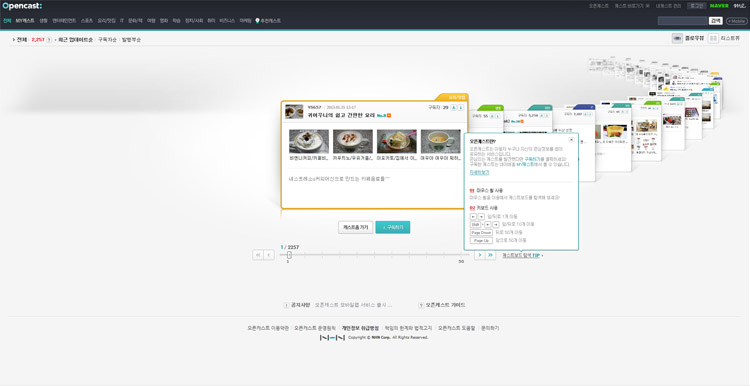Click the 검색 search button
Viewport: 750px width, 386px height.
[716, 21]
